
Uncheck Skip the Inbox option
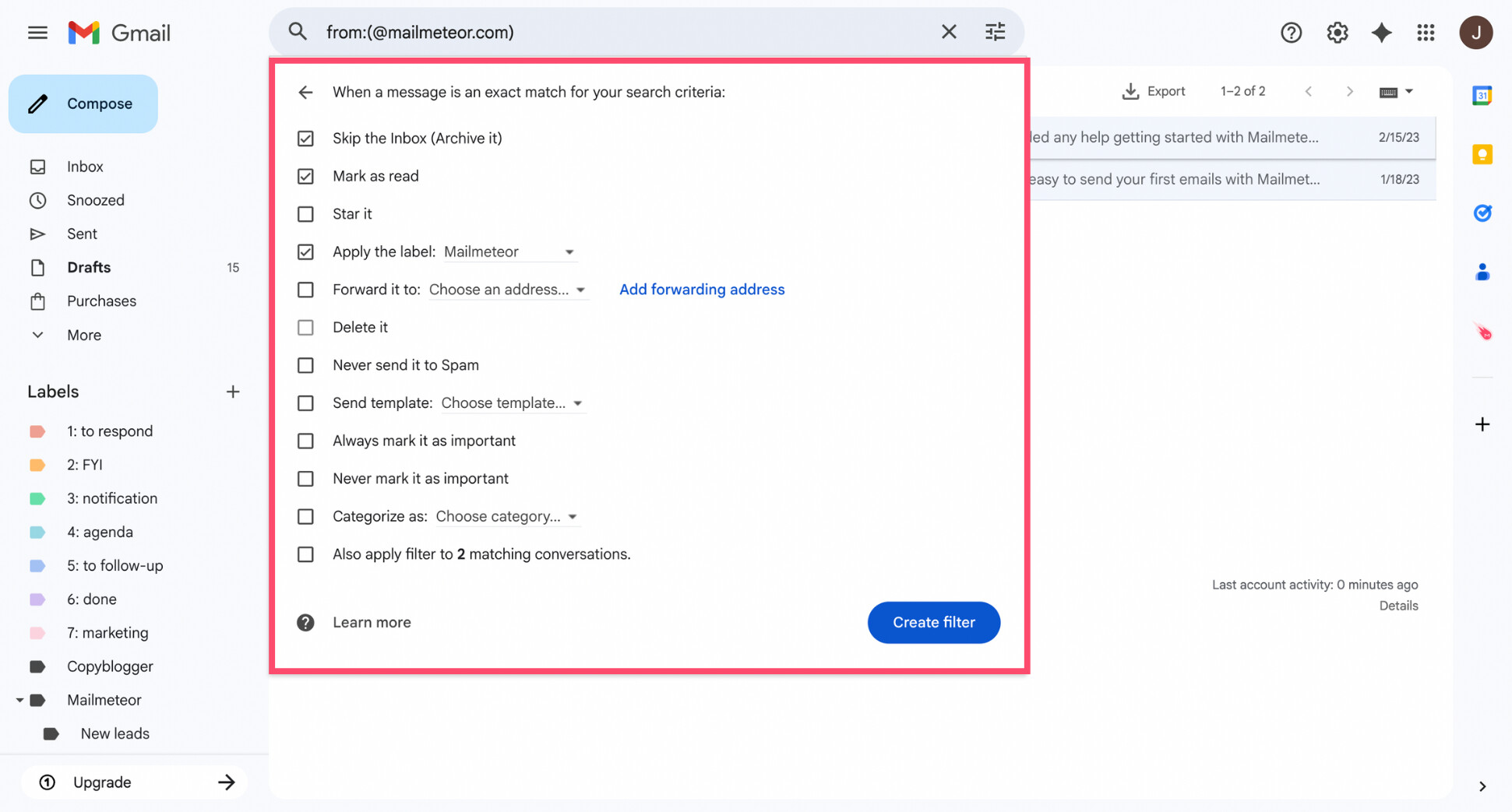(x=305, y=138)
